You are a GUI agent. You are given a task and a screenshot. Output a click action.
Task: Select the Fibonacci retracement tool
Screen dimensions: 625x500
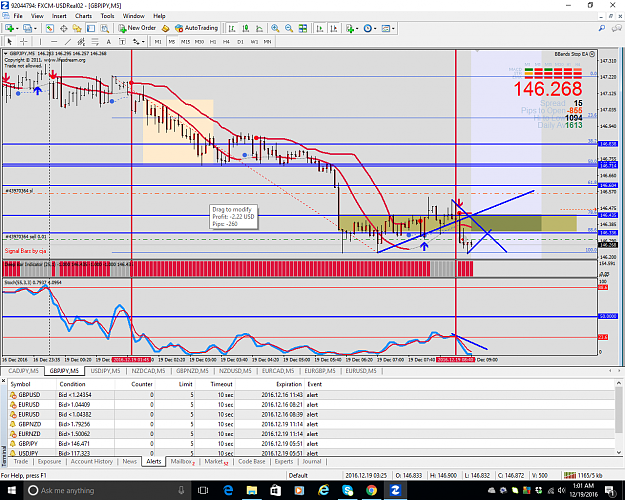[95, 41]
